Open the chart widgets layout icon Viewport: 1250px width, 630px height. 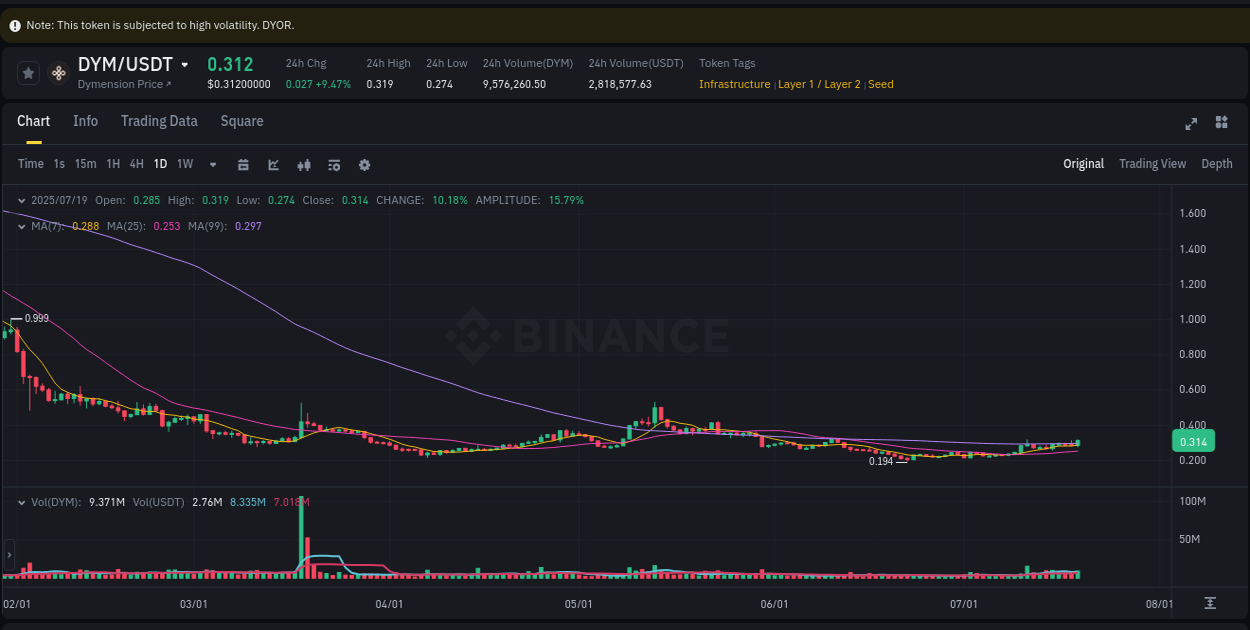click(x=1220, y=122)
